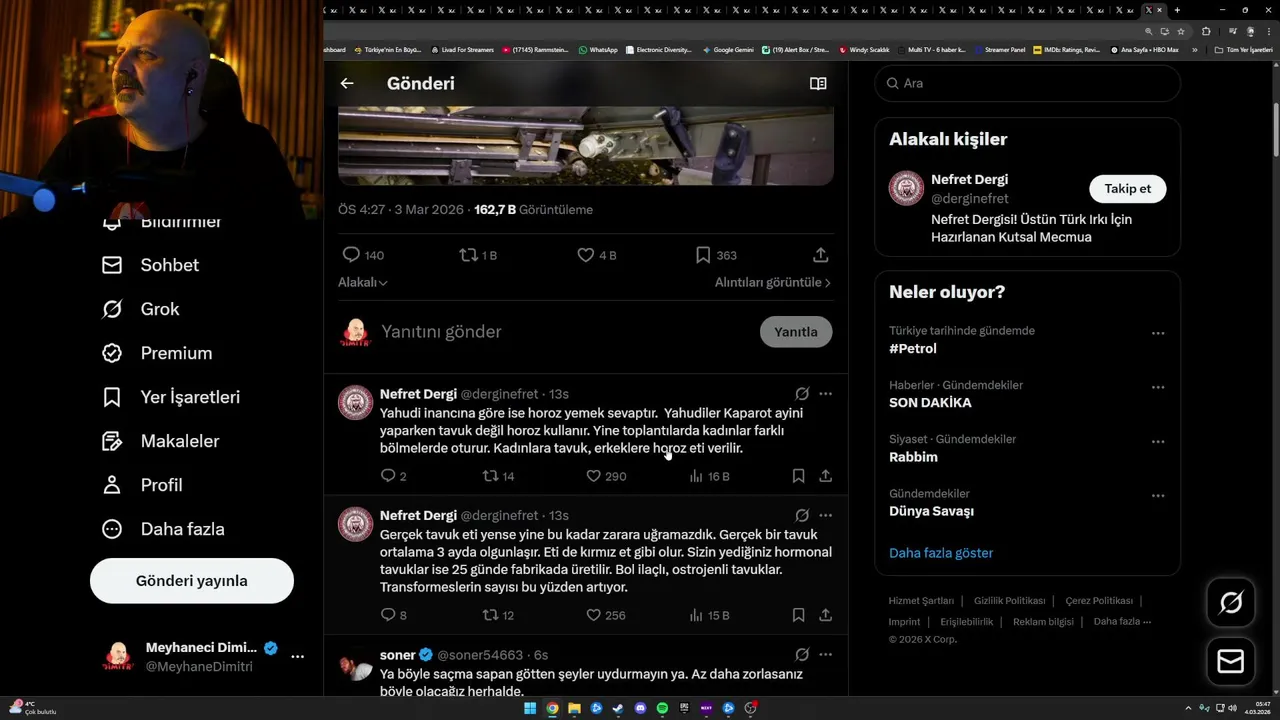This screenshot has width=1280, height=720.
Task: More options for SON DAKİKA trend
Action: [1158, 387]
